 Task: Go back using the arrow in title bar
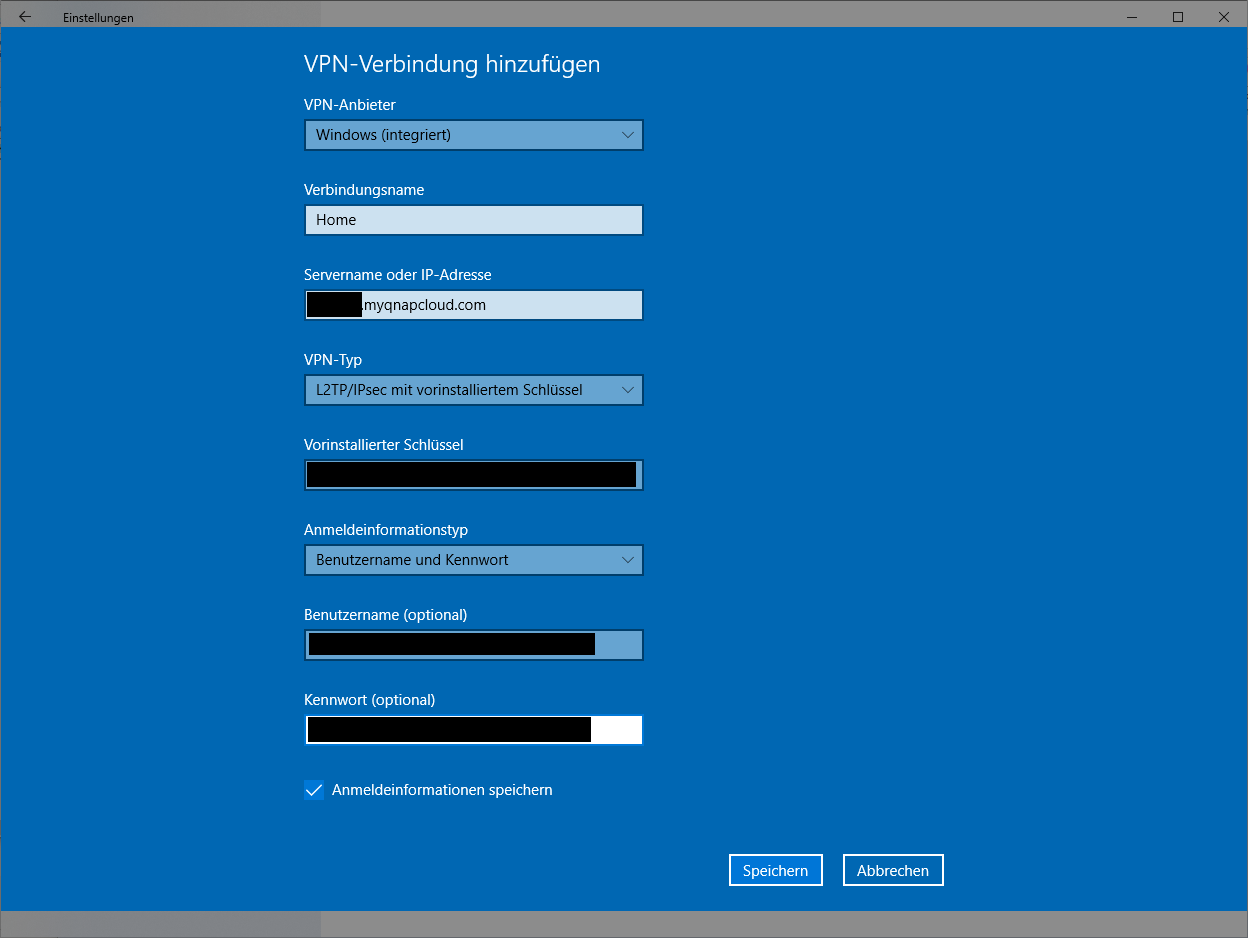click(x=25, y=16)
